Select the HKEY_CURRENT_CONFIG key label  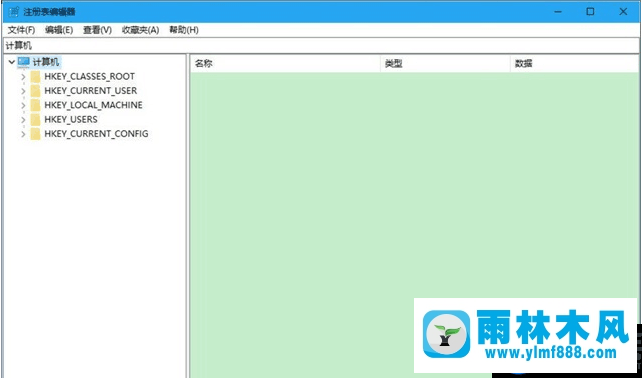click(96, 134)
